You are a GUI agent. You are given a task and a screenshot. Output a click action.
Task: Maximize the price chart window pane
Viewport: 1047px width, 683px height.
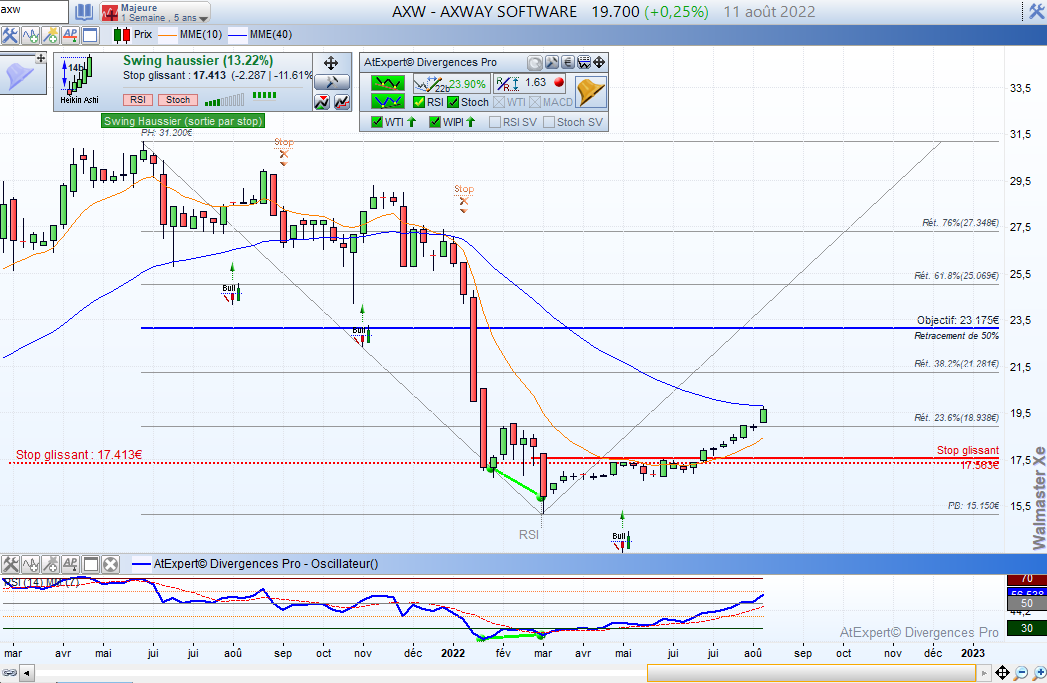(x=90, y=35)
